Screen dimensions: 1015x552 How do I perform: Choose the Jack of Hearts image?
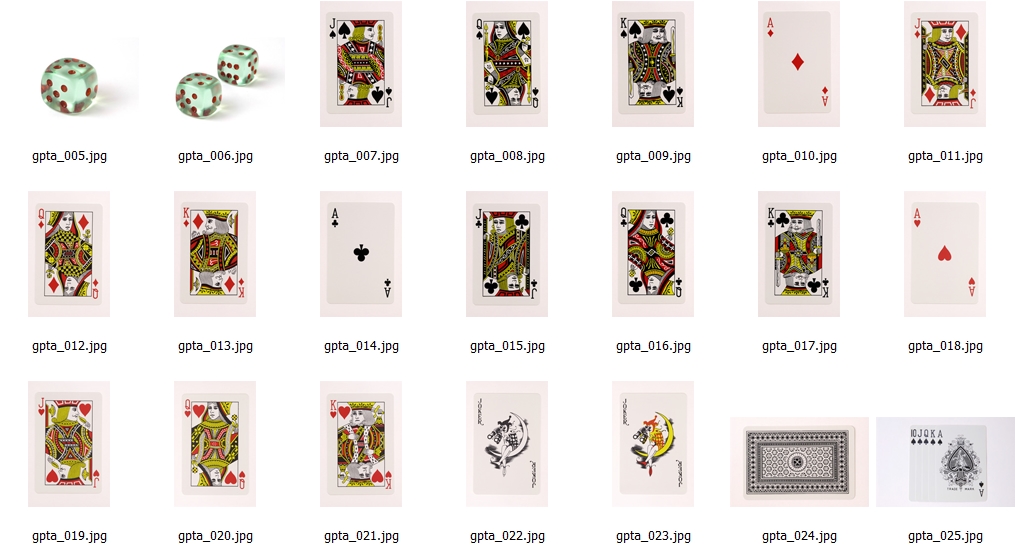click(x=69, y=444)
